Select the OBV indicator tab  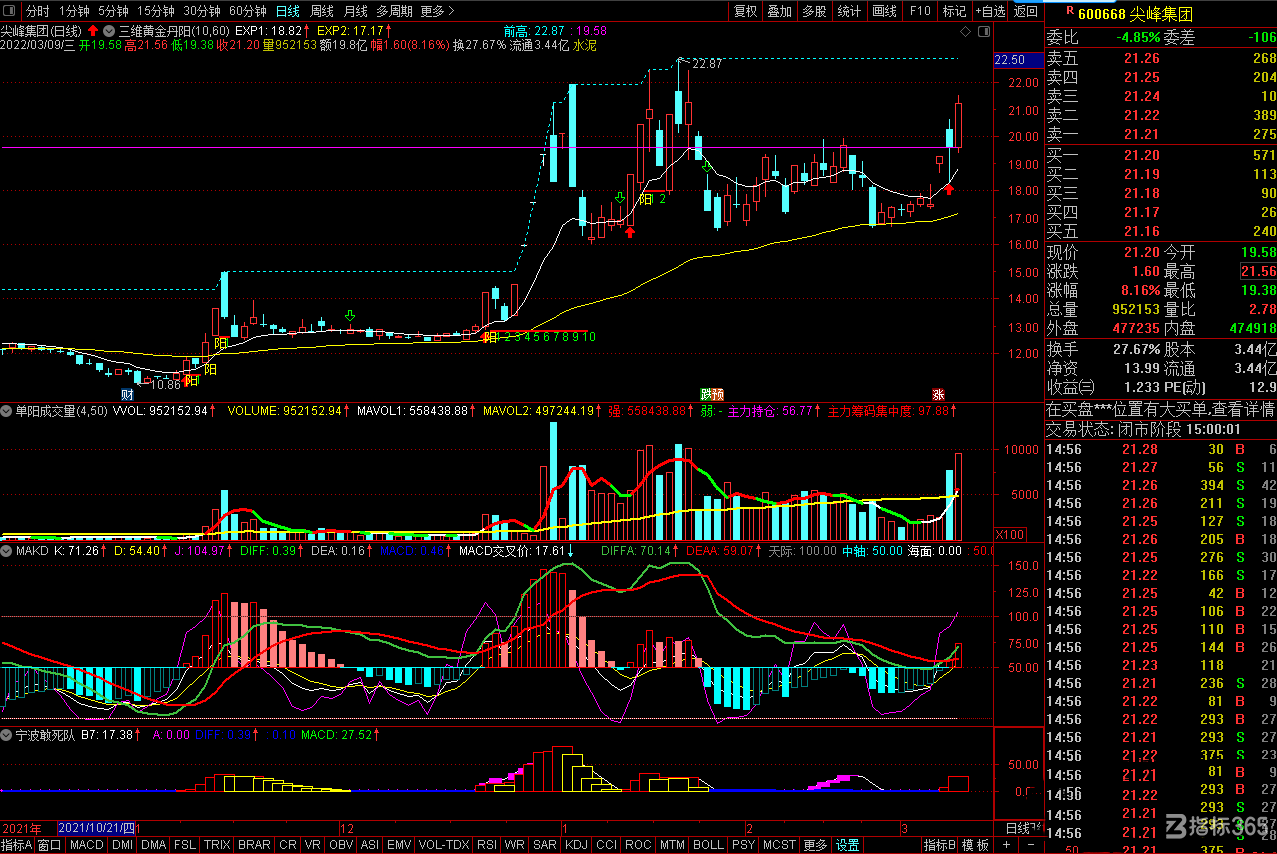(341, 845)
